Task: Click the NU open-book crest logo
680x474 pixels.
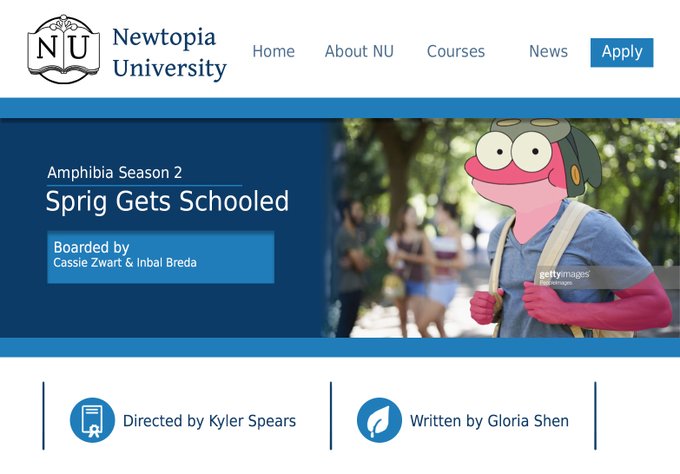Action: tap(63, 49)
